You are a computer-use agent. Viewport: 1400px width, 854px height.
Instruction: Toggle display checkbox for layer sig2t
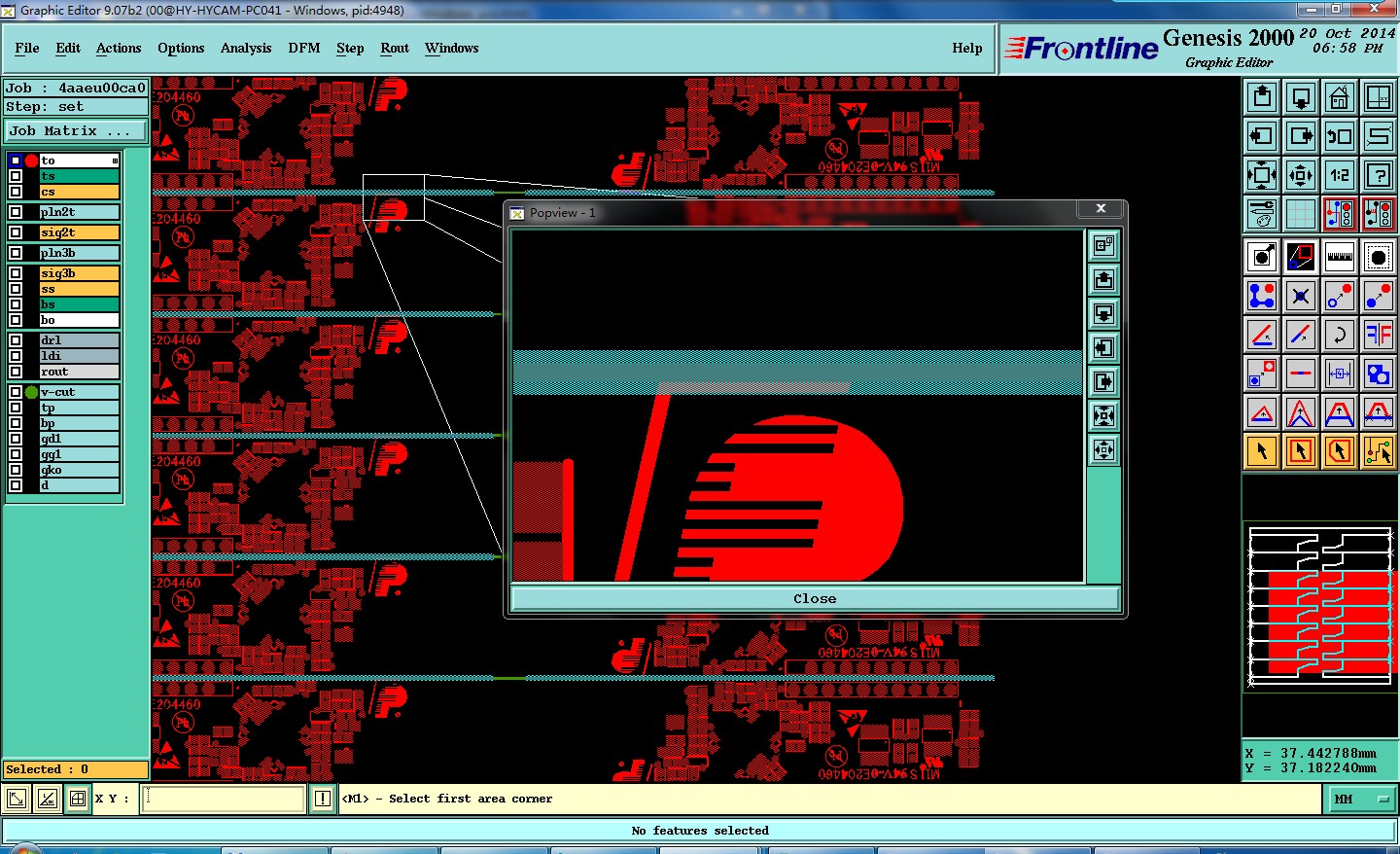click(16, 232)
